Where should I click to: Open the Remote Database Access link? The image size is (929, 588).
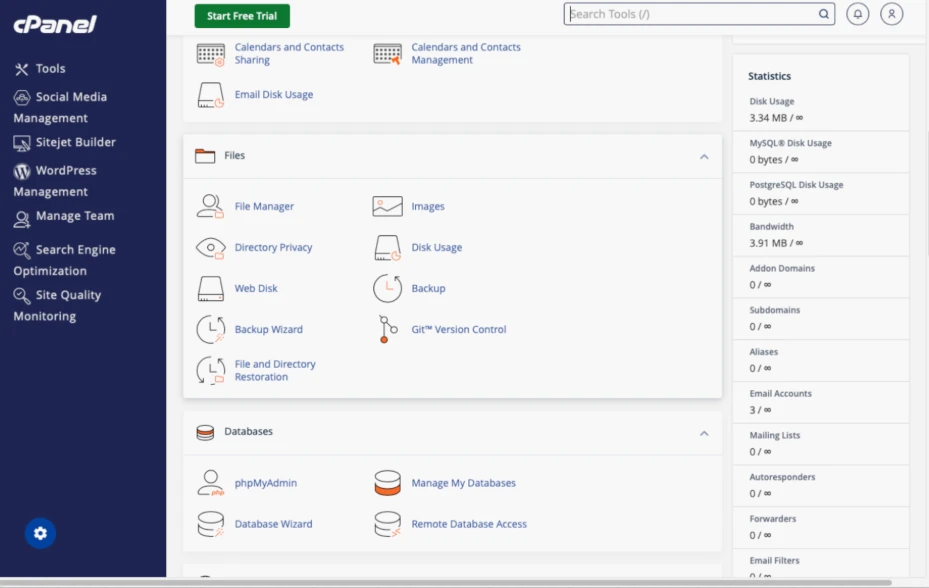click(x=469, y=524)
